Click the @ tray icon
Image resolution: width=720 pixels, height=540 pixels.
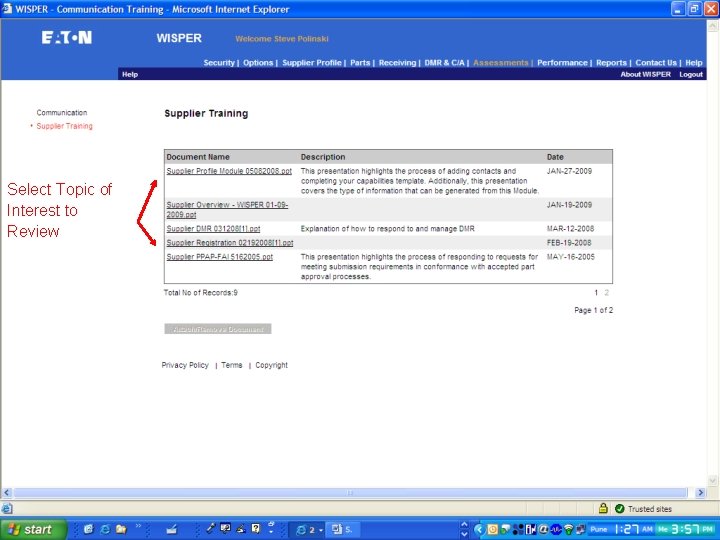point(544,530)
